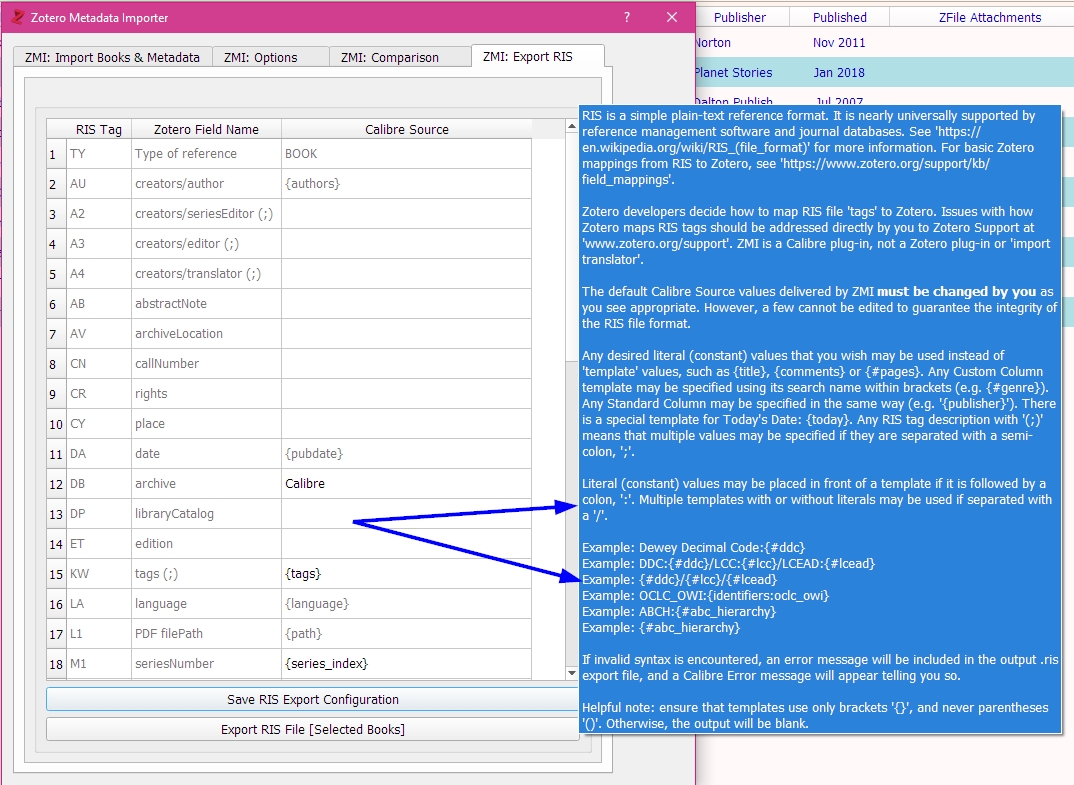Click the Calibre Source cell for rights row

pos(406,394)
